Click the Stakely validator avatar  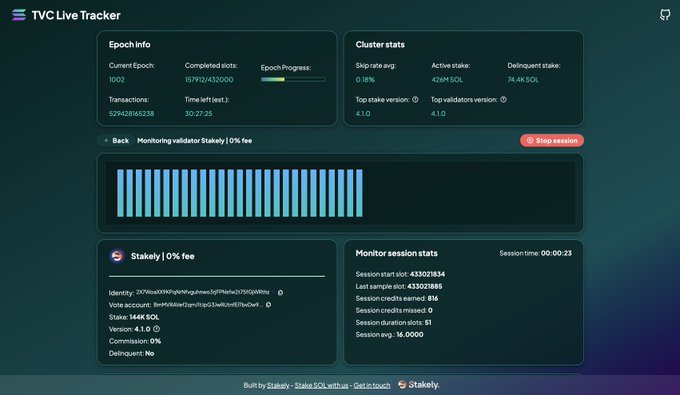(x=117, y=256)
